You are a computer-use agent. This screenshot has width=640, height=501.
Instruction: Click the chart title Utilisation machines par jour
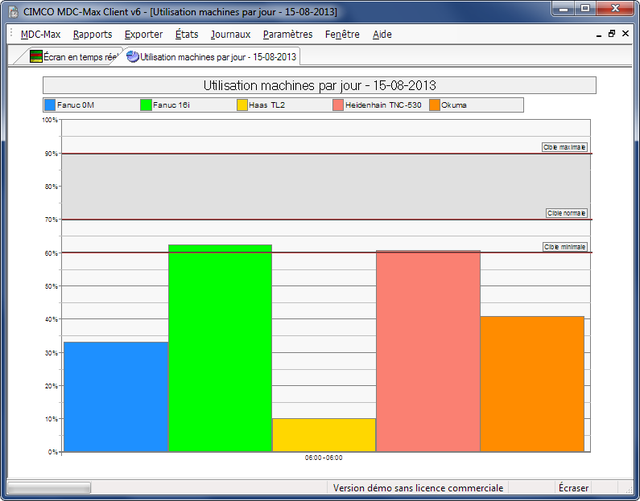click(x=320, y=85)
